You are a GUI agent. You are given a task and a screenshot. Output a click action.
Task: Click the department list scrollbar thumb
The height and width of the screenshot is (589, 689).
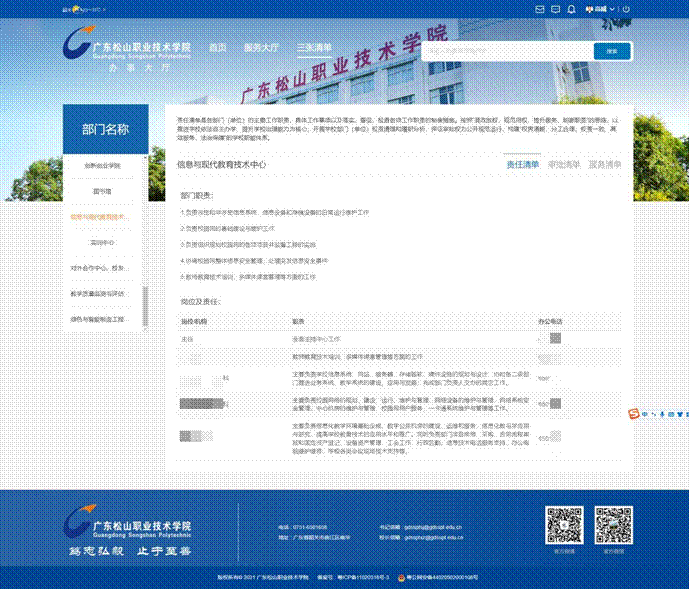coord(145,306)
